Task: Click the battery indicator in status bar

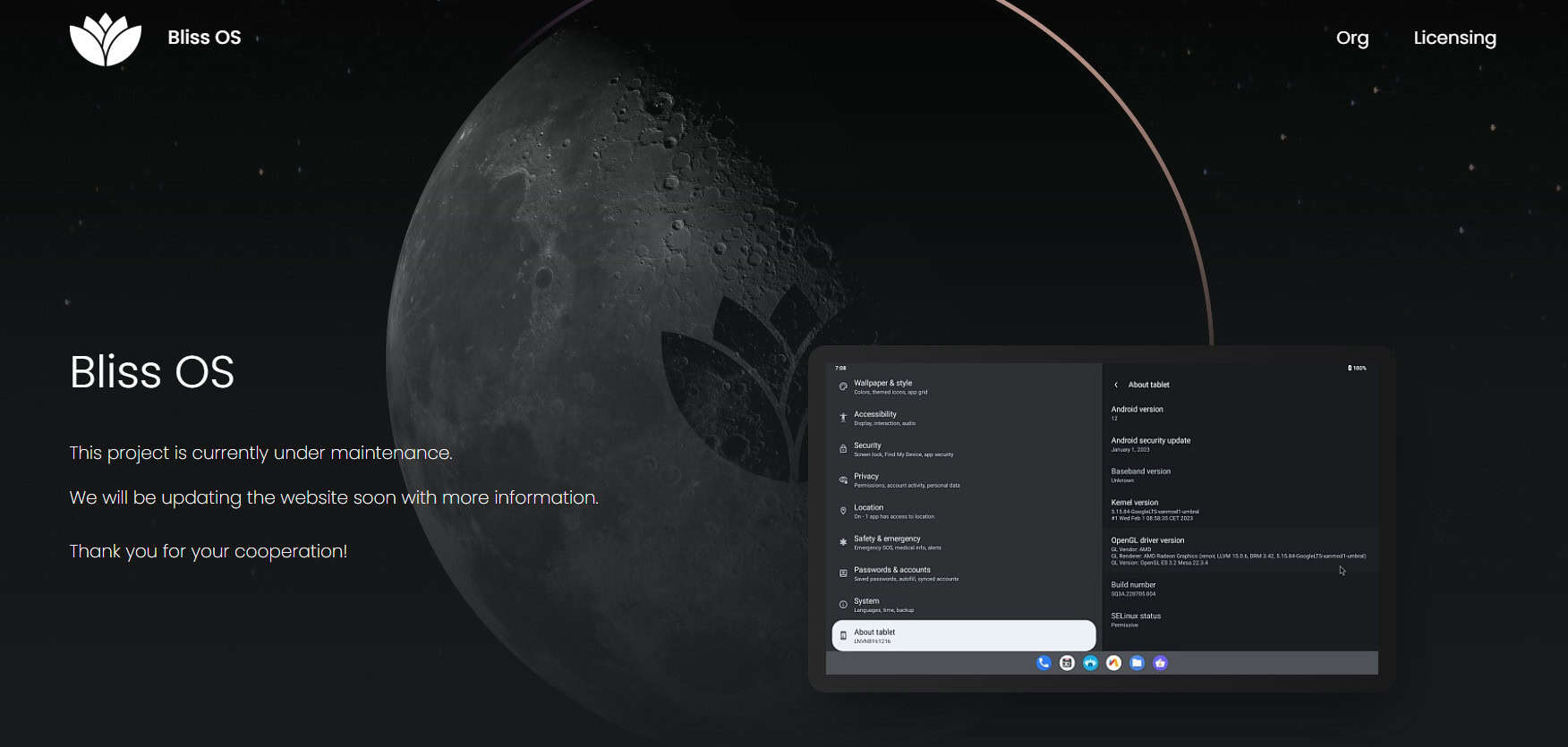Action: pos(1357,368)
